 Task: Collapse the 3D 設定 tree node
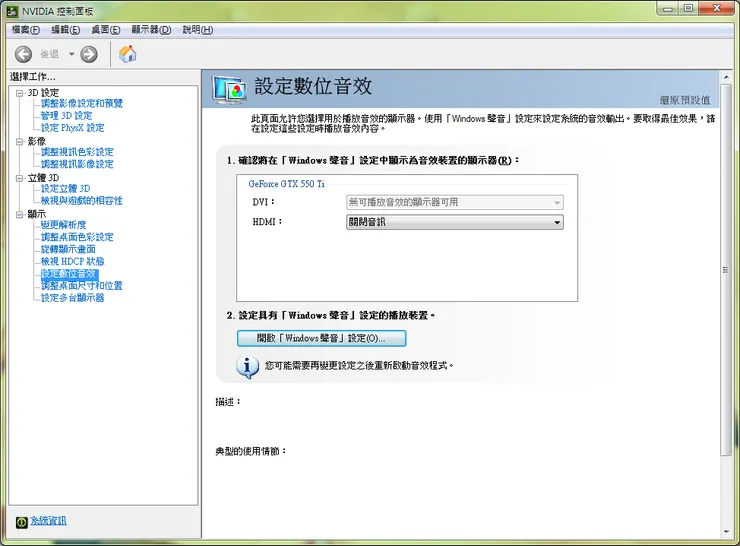19,93
